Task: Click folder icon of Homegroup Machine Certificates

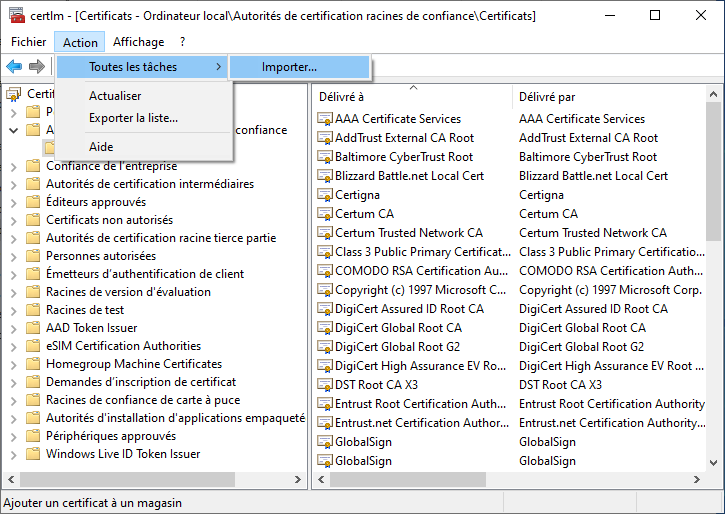Action: pyautogui.click(x=33, y=364)
